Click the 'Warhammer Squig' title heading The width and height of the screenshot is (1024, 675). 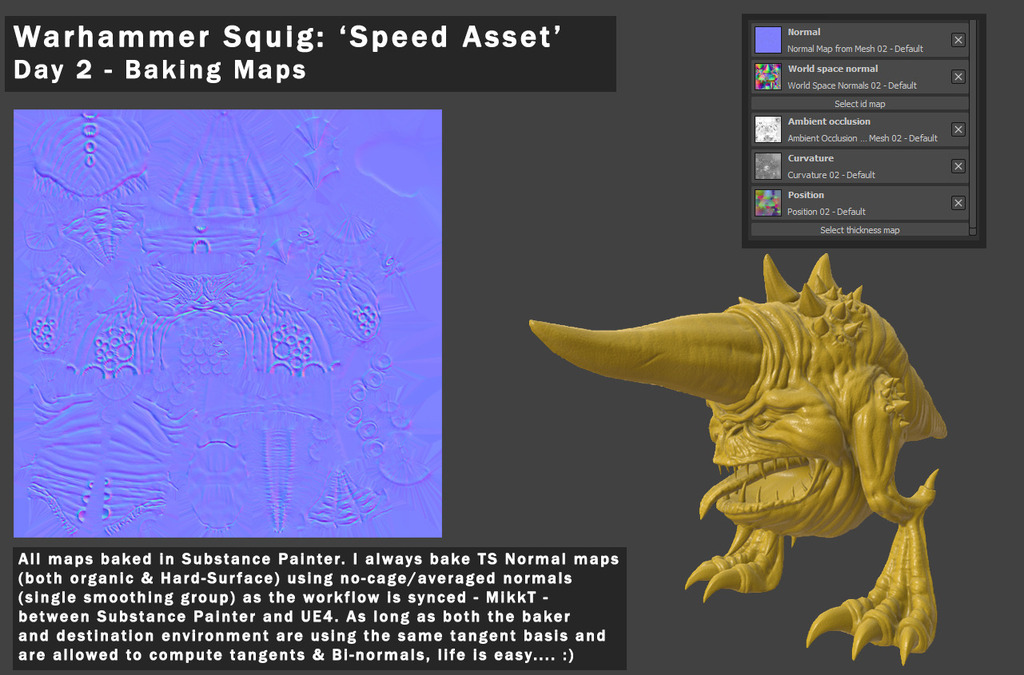click(287, 37)
